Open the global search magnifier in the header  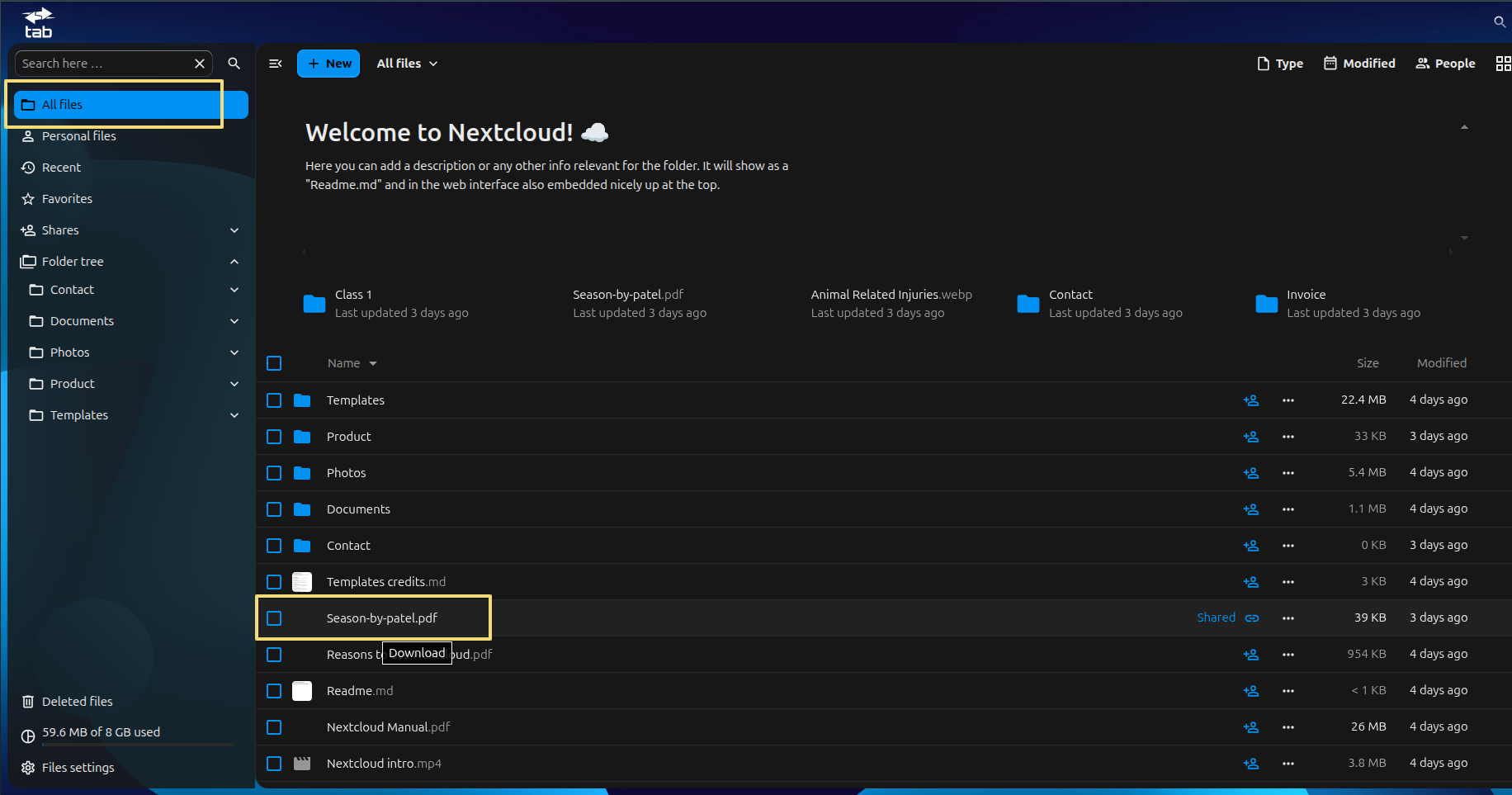coord(1500,21)
